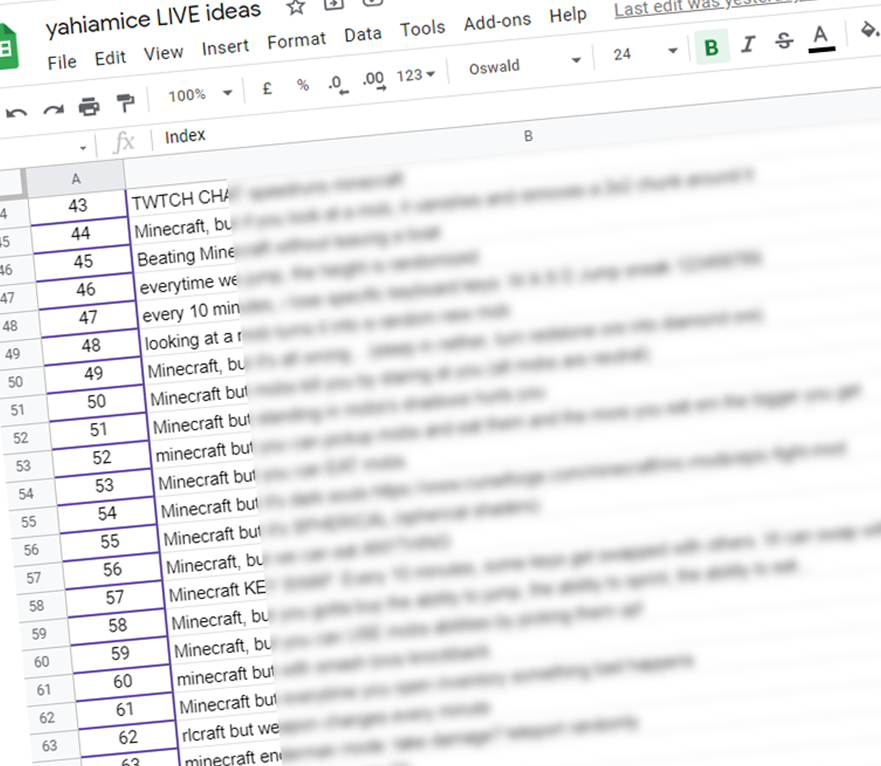
Task: Toggle italic formatting
Action: [x=748, y=44]
